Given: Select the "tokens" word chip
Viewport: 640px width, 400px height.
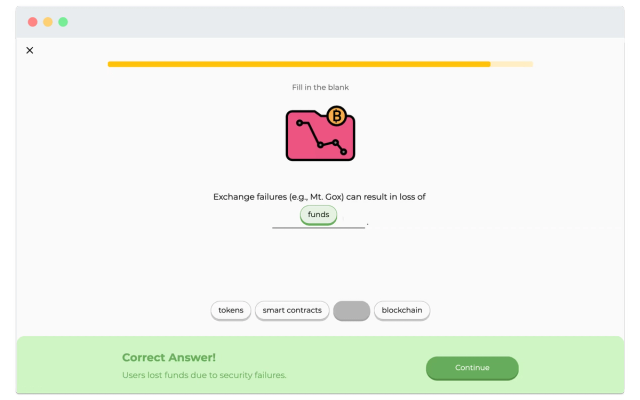Looking at the screenshot, I should click(x=231, y=311).
